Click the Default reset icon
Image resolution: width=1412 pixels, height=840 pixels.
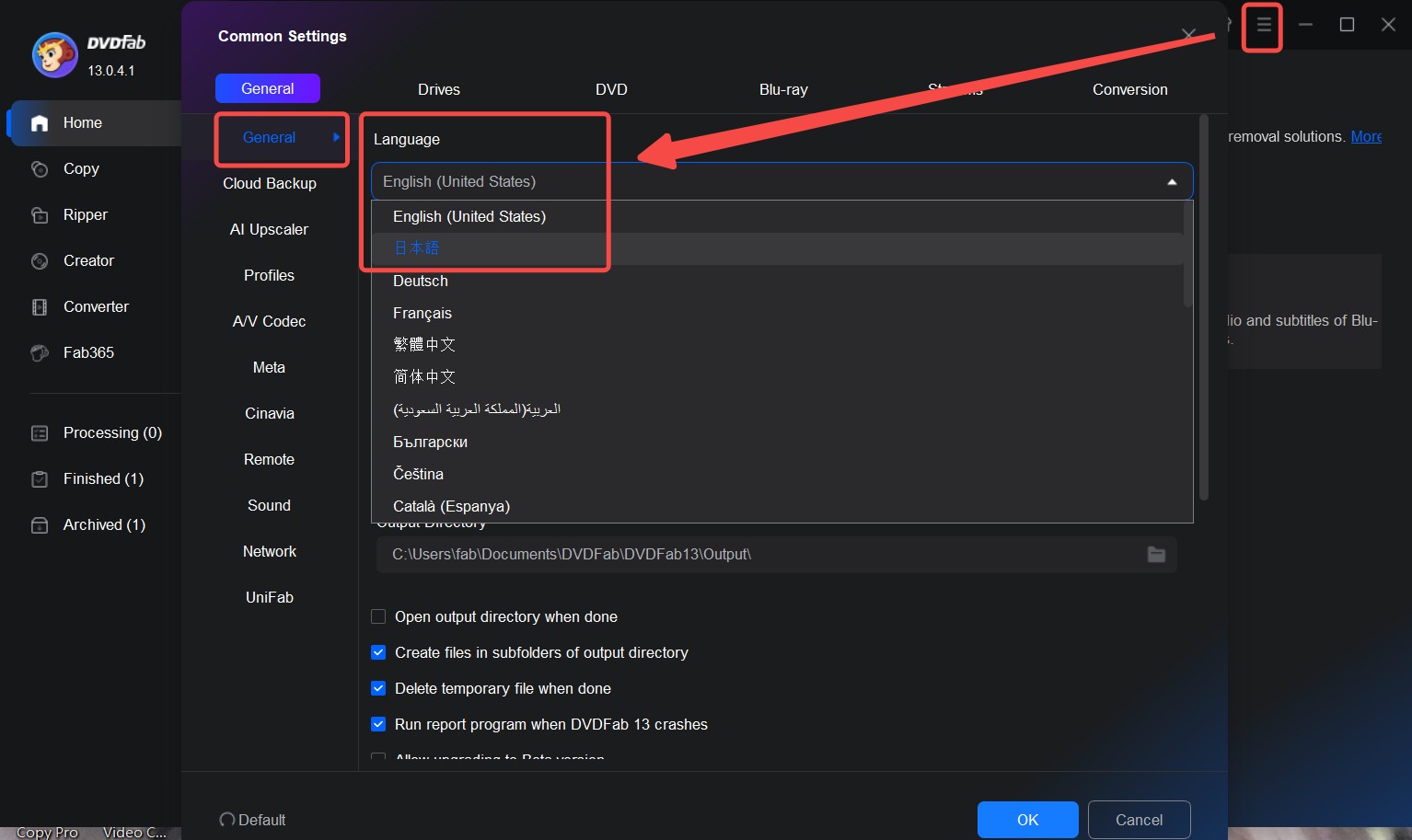tap(226, 820)
